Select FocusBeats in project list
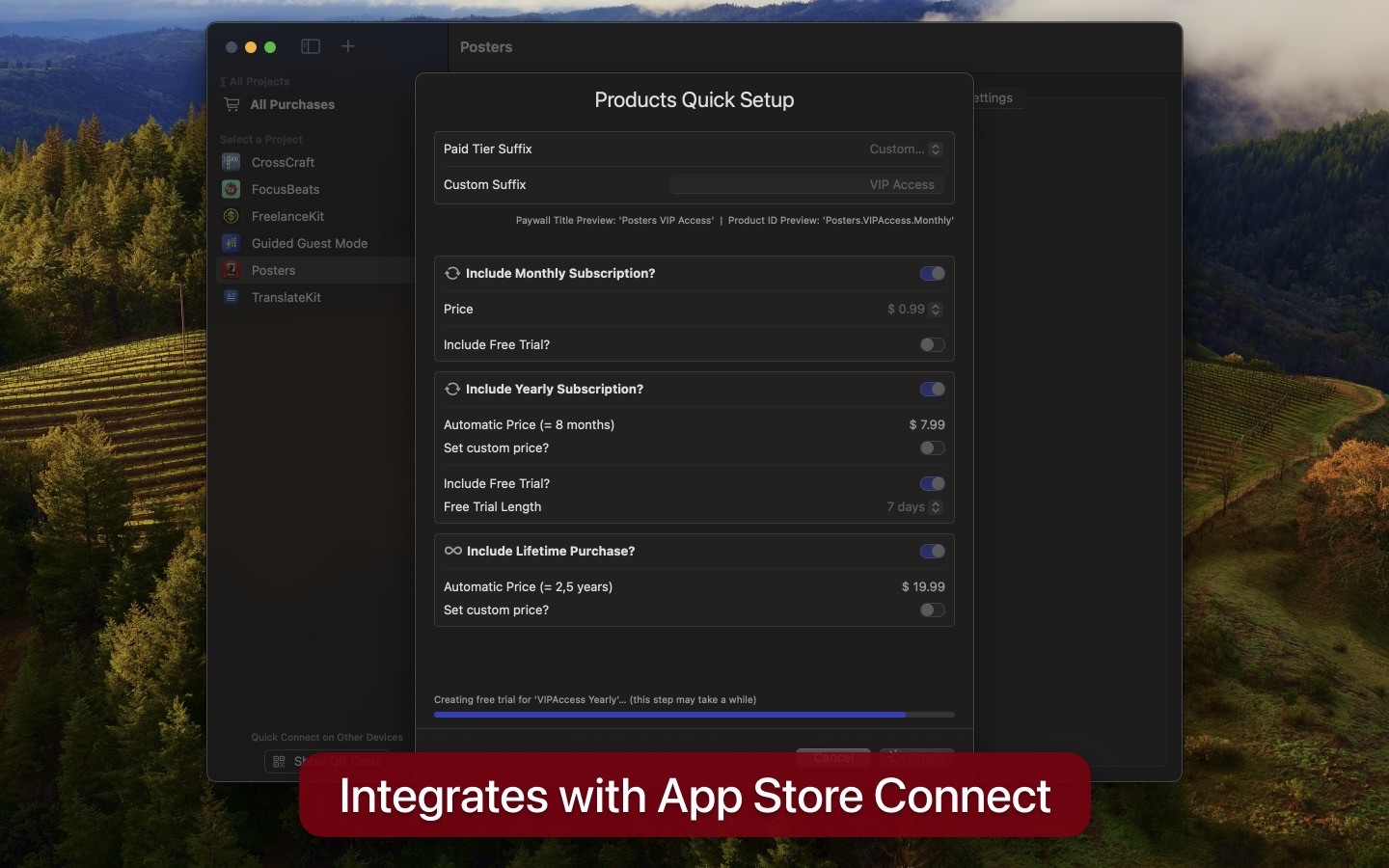Screen dimensions: 1389x868 pyautogui.click(x=286, y=189)
